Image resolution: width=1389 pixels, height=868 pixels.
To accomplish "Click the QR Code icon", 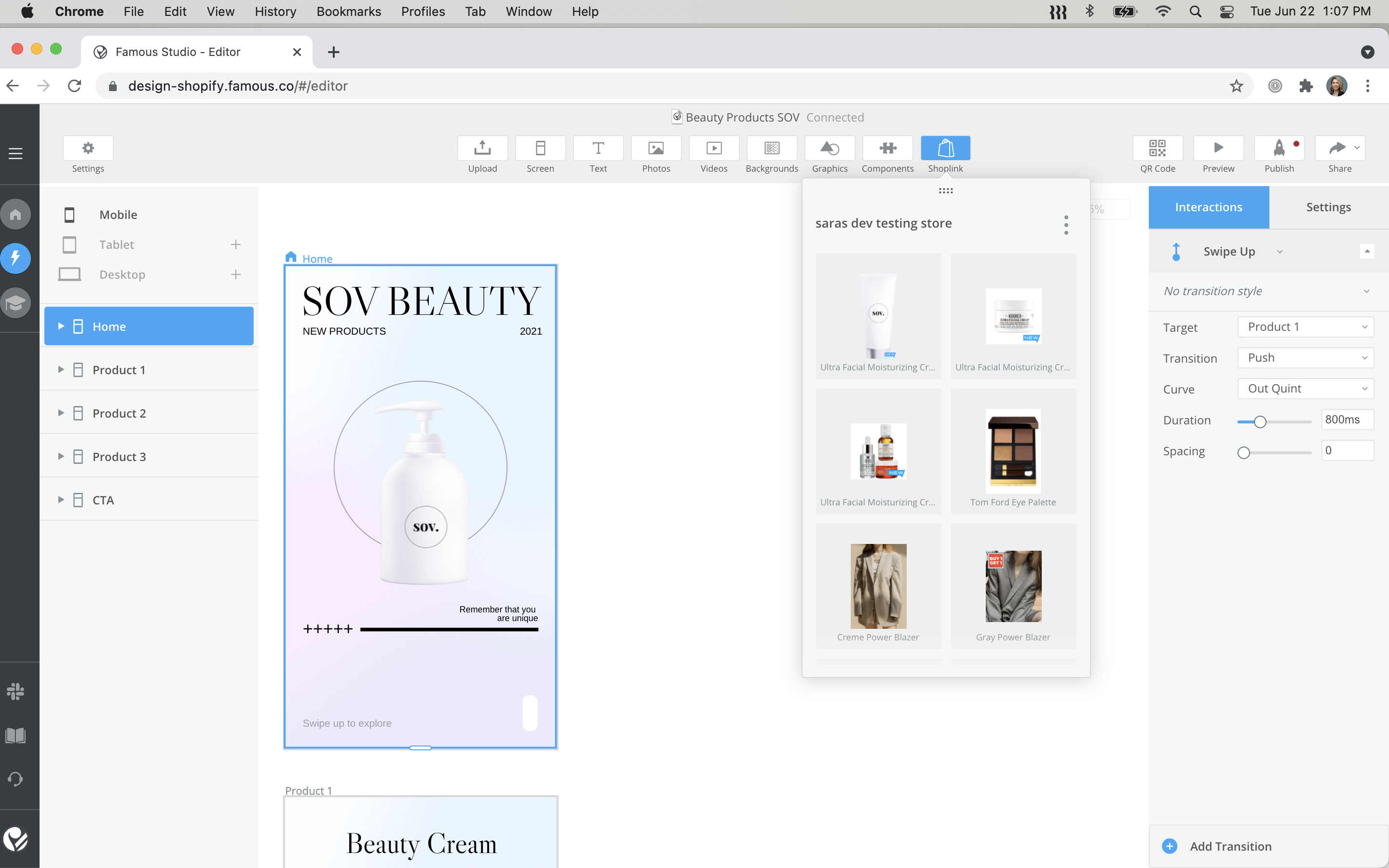I will coord(1157,149).
